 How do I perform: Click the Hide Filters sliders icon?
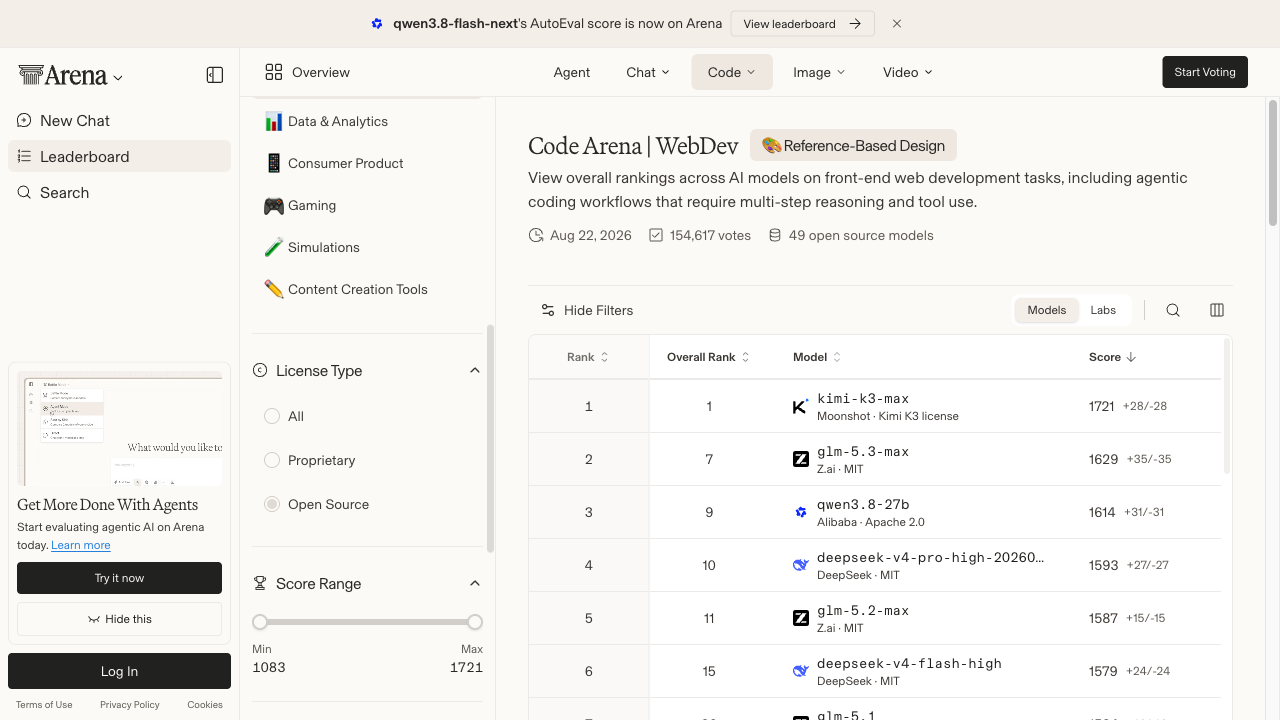click(x=548, y=310)
